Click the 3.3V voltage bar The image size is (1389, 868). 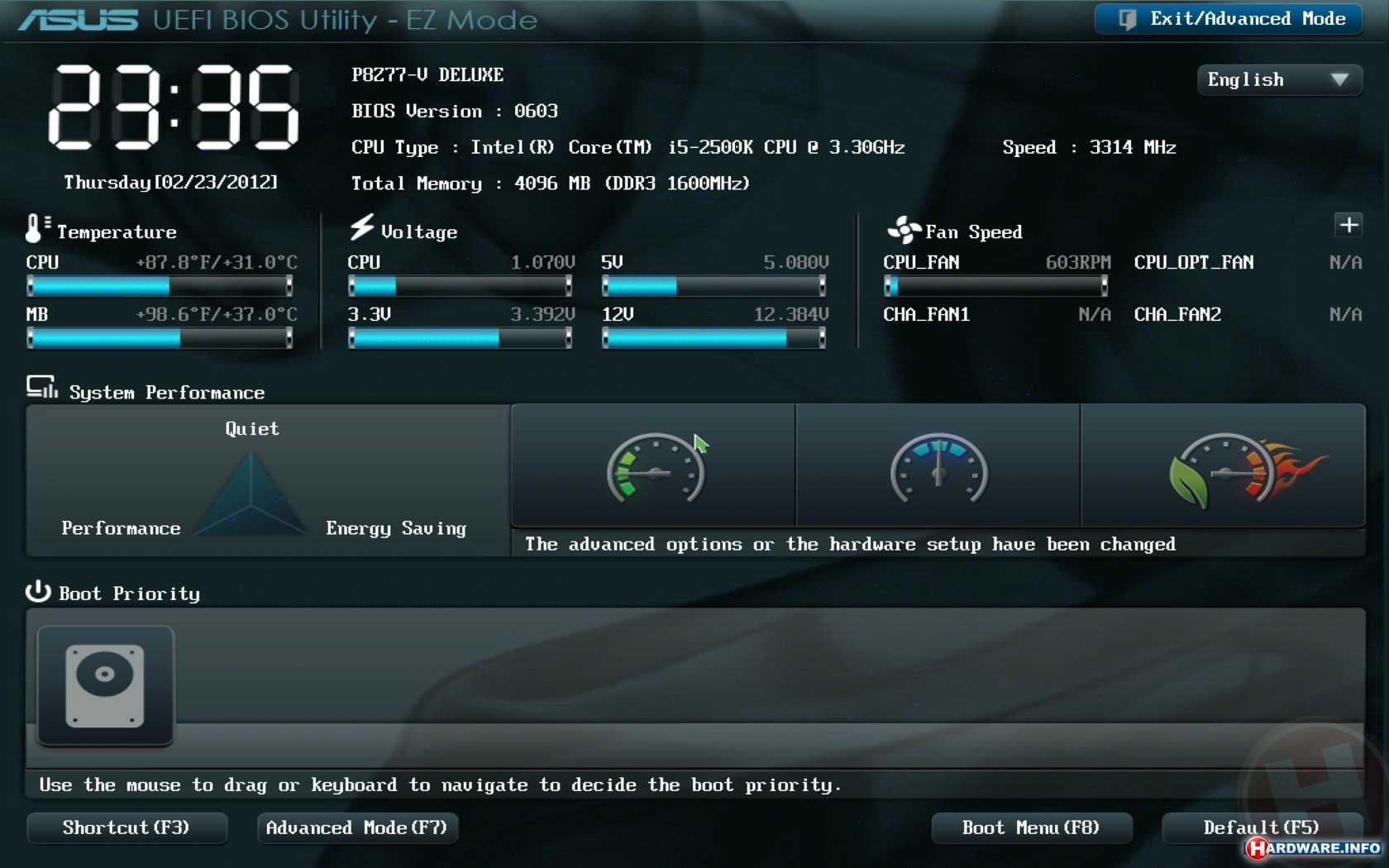[460, 338]
